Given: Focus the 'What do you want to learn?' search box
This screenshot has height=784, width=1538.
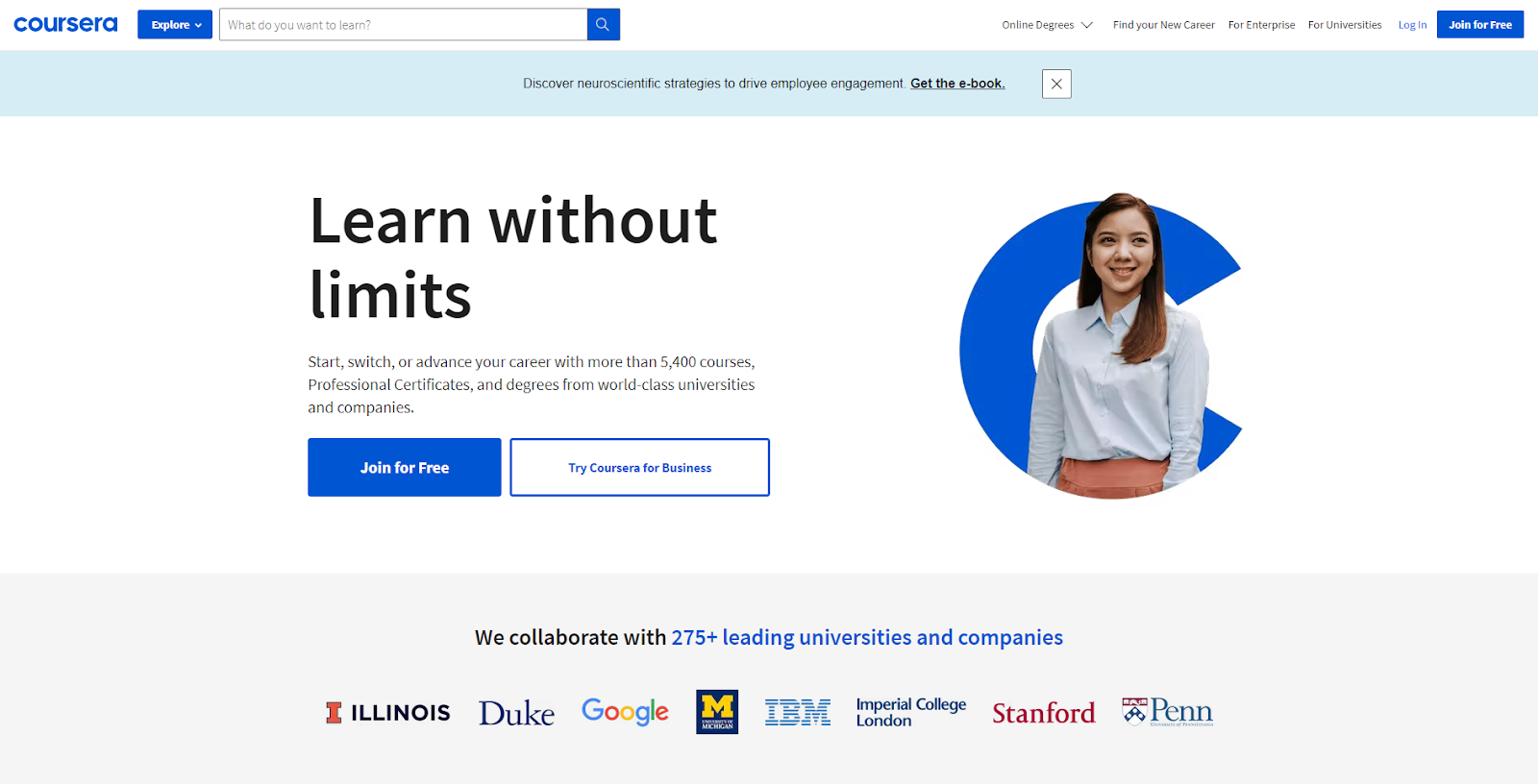Looking at the screenshot, I should pos(403,25).
